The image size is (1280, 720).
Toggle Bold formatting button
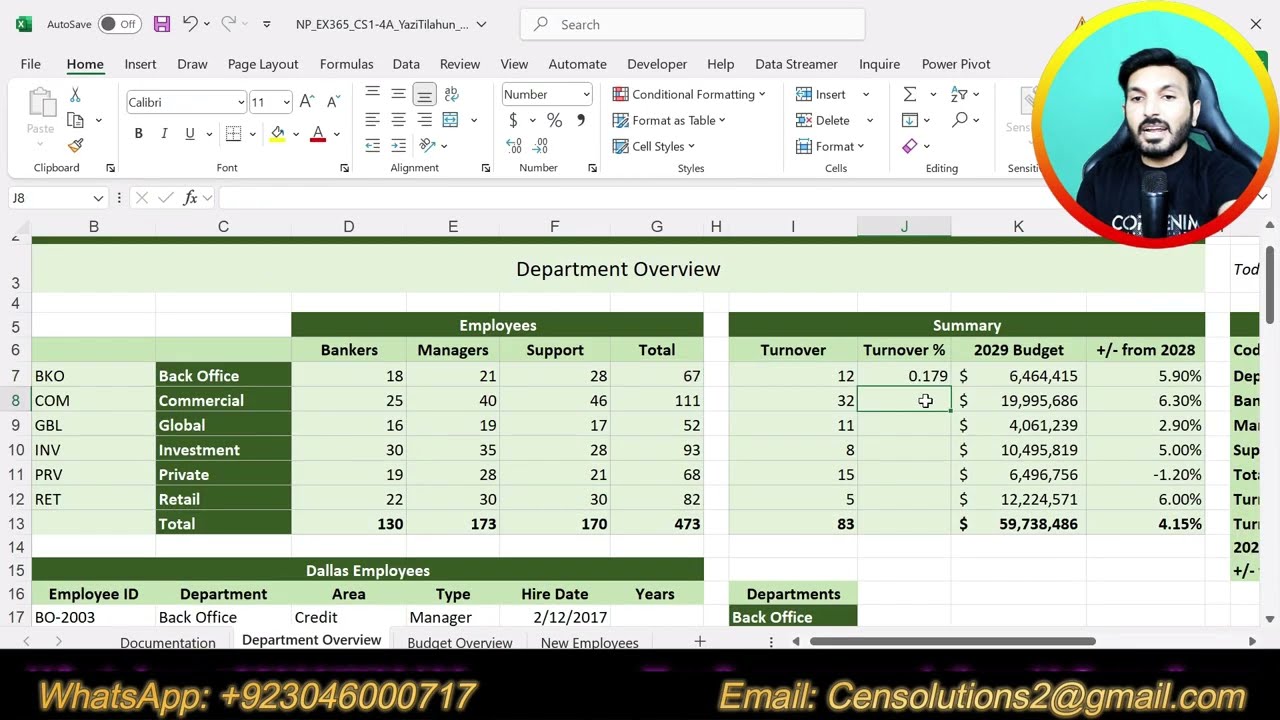[138, 134]
